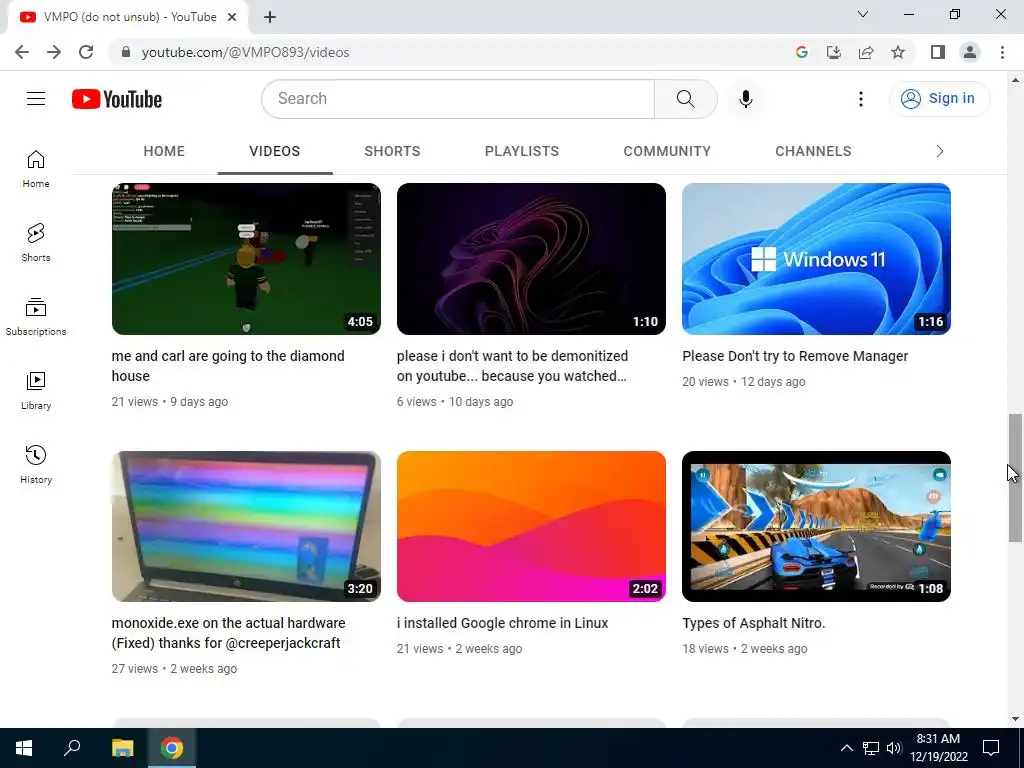Viewport: 1024px width, 768px height.
Task: Open diamond house video thumbnail
Action: (x=246, y=259)
